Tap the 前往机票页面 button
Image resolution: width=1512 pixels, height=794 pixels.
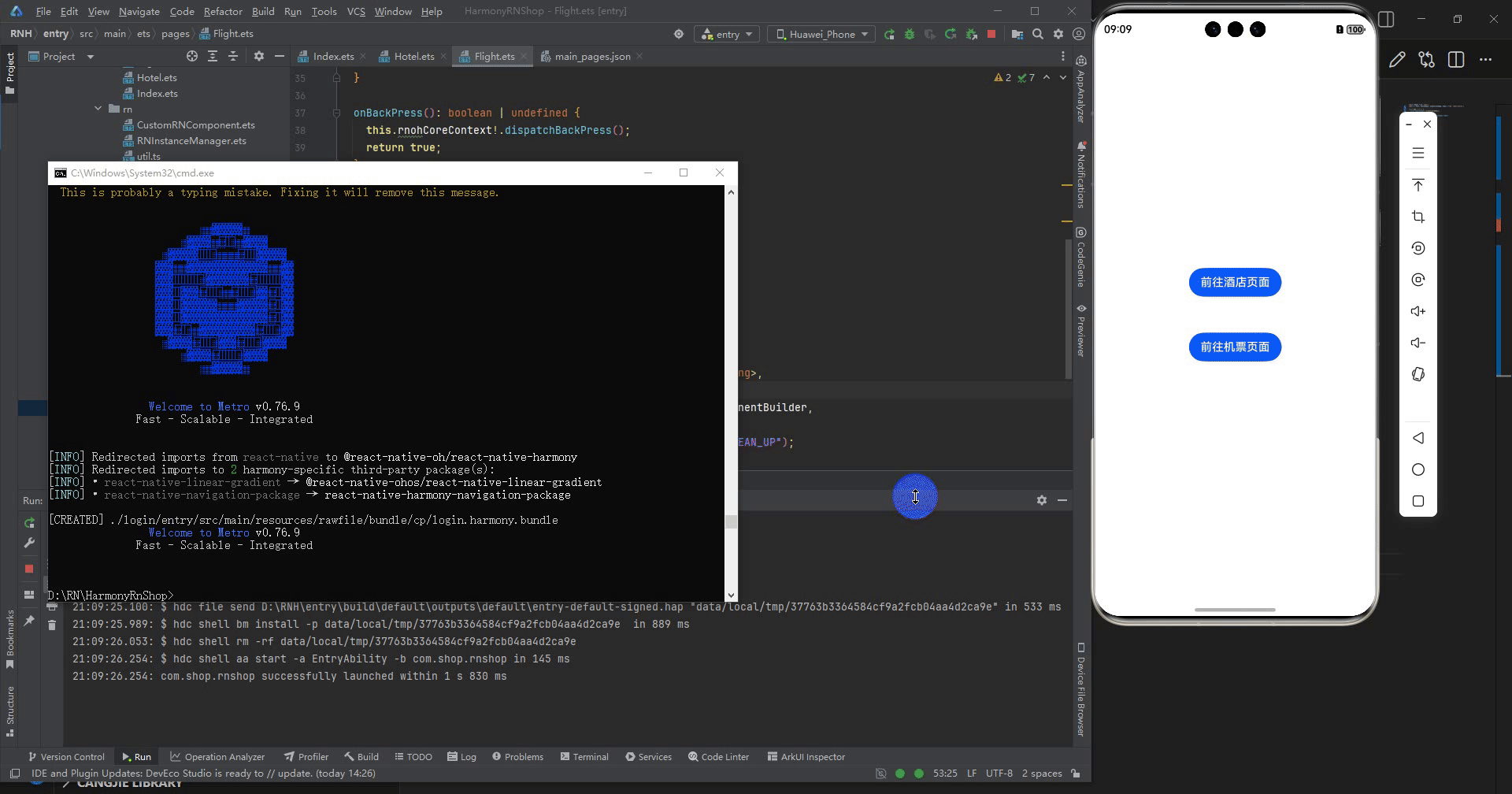click(x=1235, y=347)
